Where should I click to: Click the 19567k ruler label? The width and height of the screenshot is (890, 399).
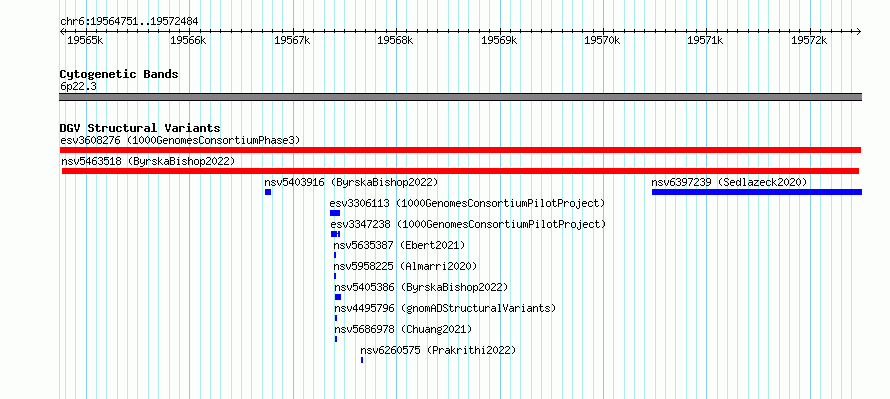292,40
